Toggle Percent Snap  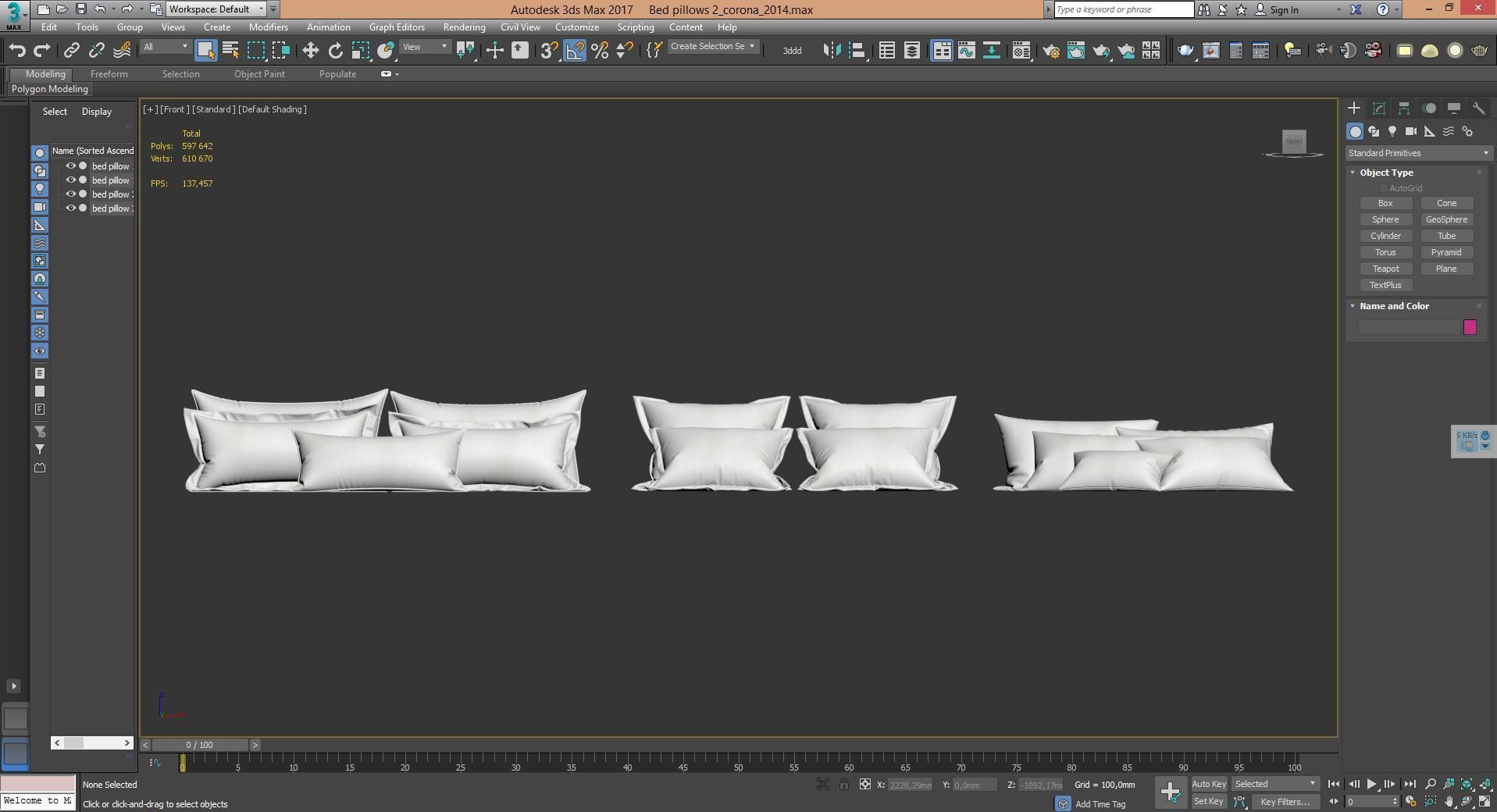[x=600, y=51]
